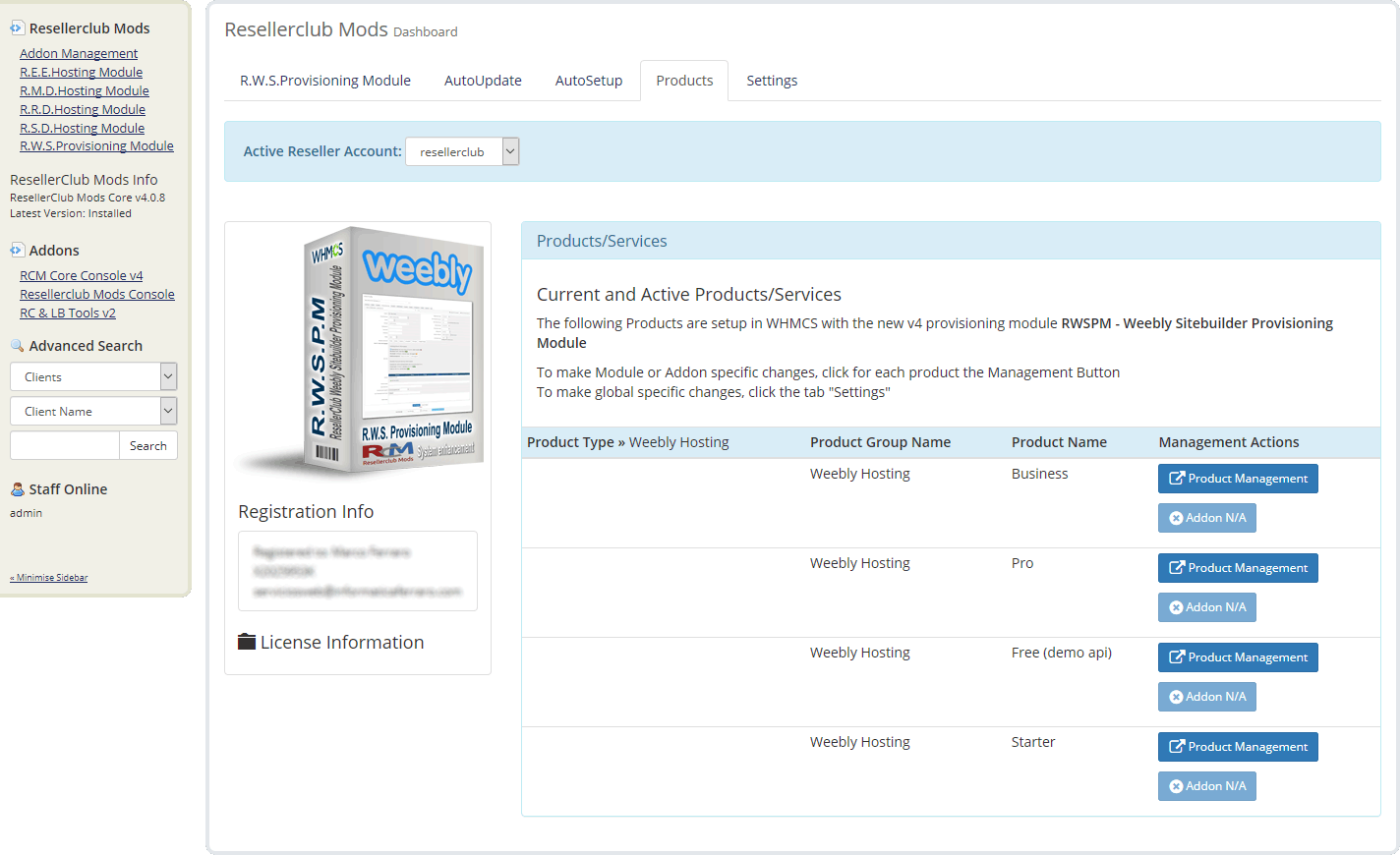1400x855 pixels.
Task: Open the Active Reseller Account dropdown
Action: click(462, 151)
